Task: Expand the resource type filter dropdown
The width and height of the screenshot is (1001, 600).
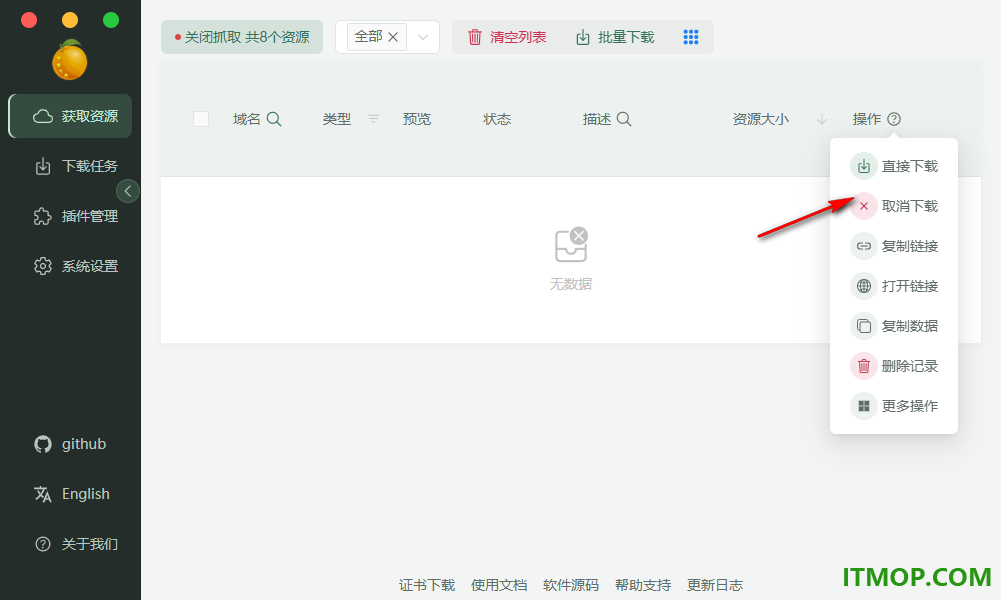Action: [x=423, y=37]
